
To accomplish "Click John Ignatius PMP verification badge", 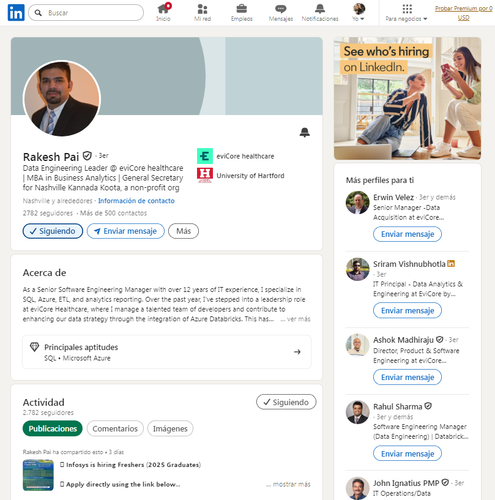I will pos(445,482).
